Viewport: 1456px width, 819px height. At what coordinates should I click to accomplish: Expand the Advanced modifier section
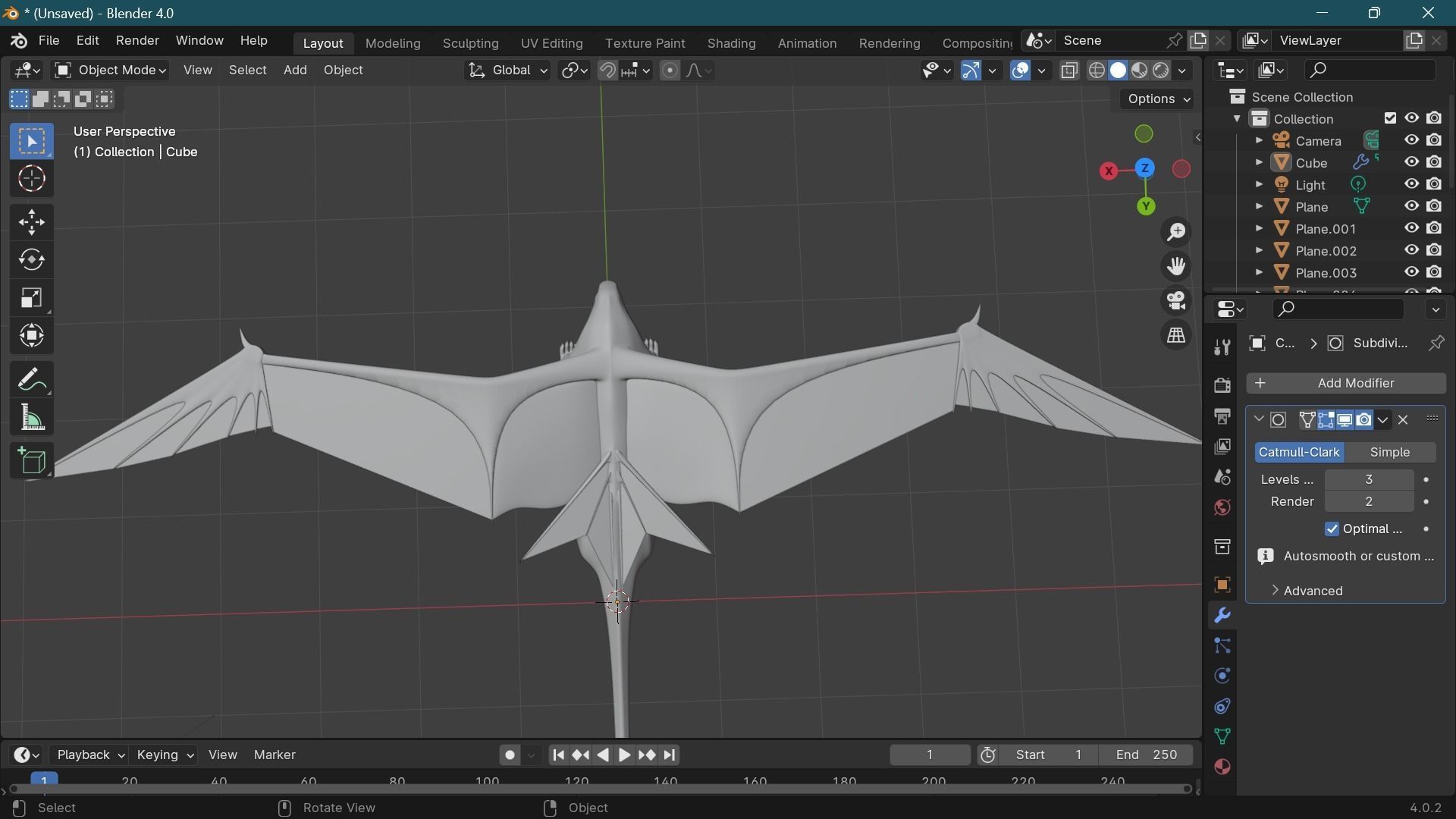click(1307, 591)
